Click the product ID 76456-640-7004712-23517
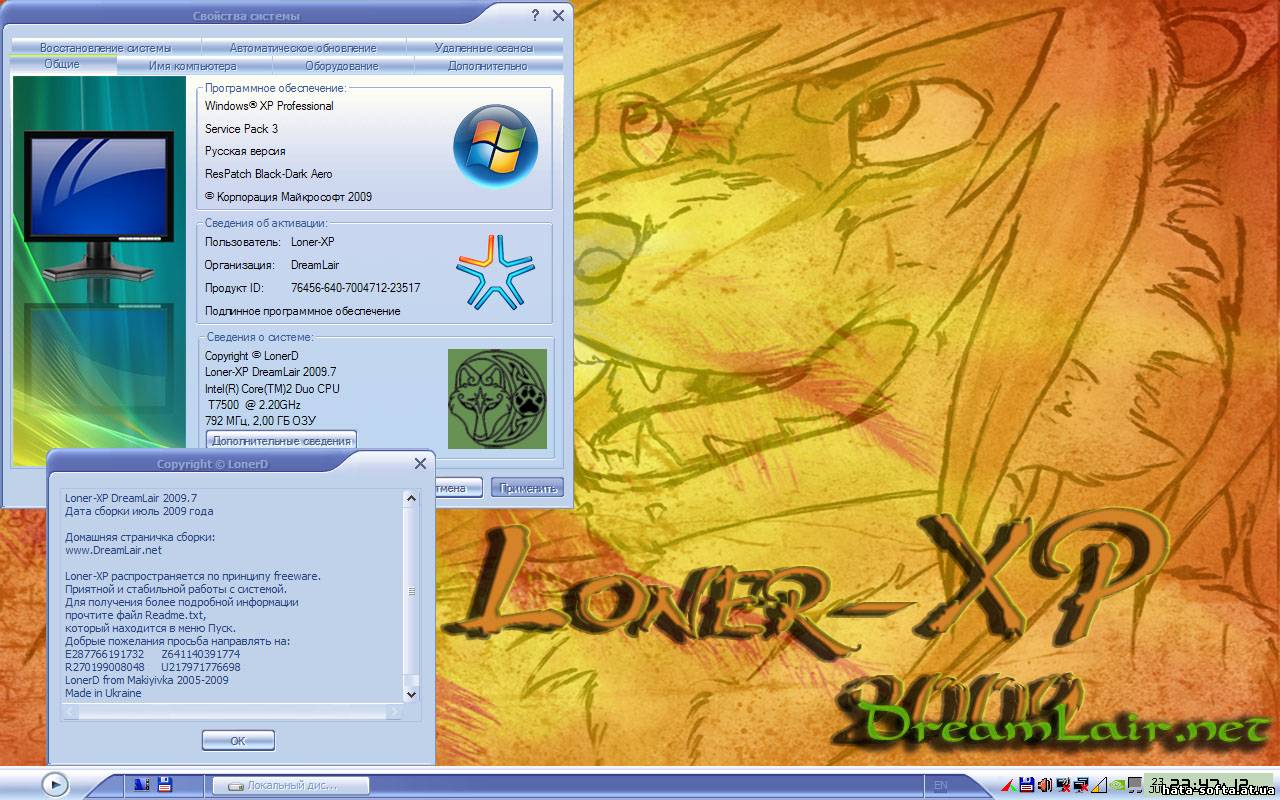The height and width of the screenshot is (800, 1280). pyautogui.click(x=355, y=288)
